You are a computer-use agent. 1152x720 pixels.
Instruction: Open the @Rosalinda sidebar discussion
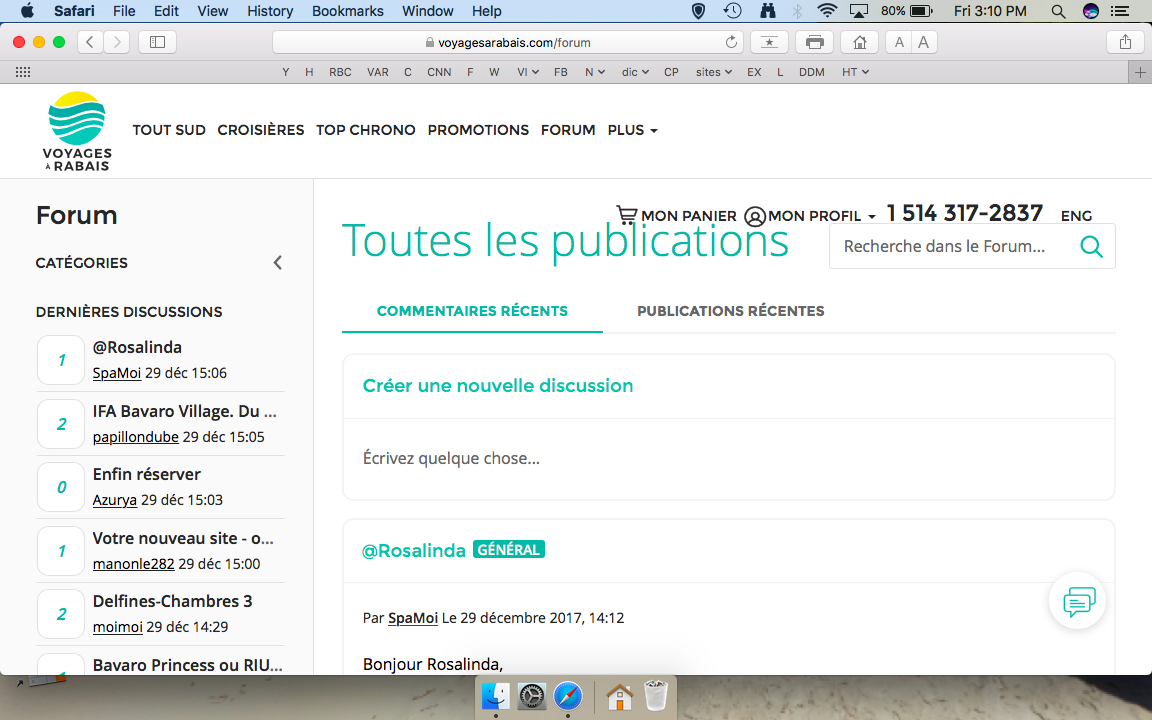pos(137,347)
